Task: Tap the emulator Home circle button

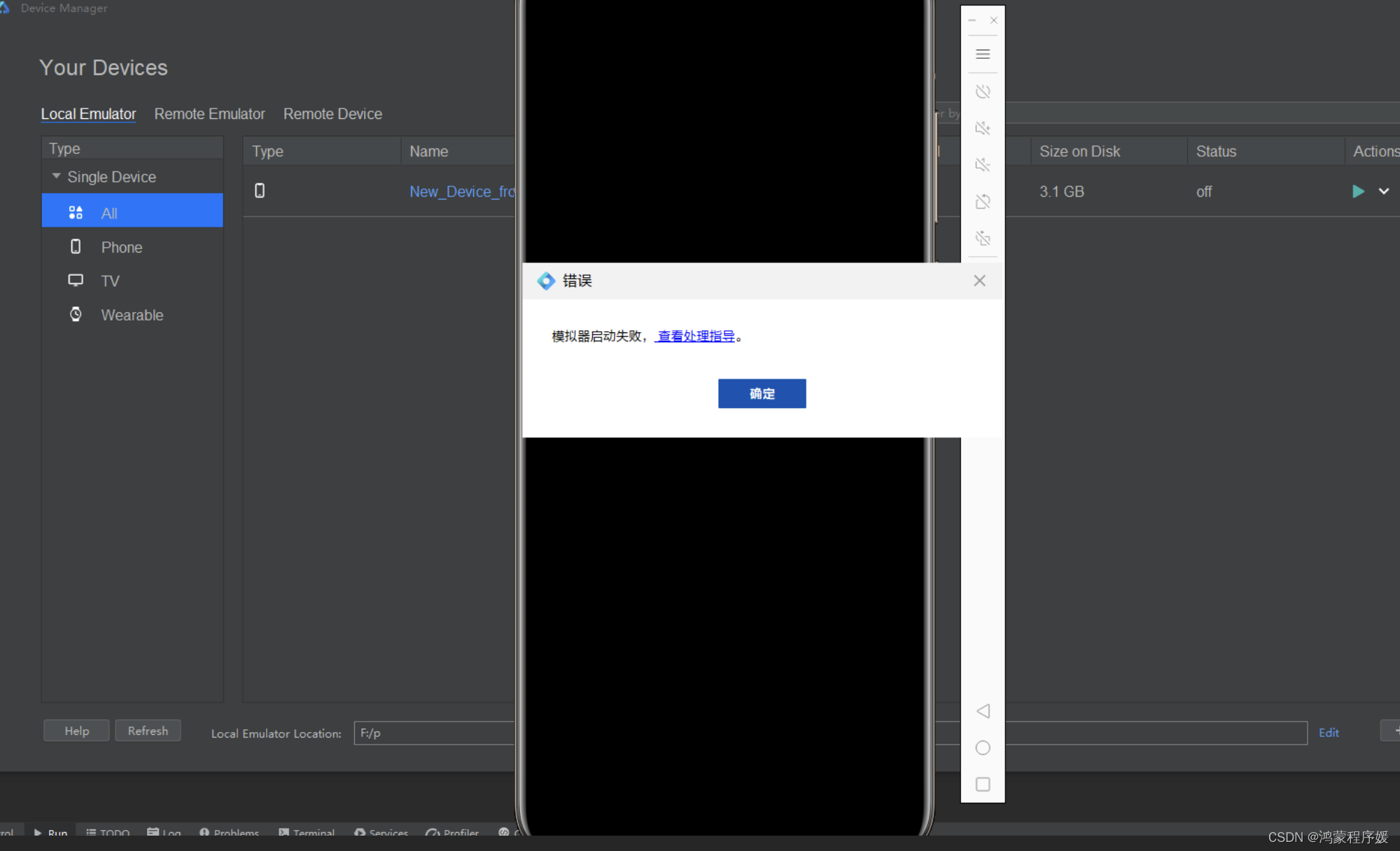Action: click(983, 748)
